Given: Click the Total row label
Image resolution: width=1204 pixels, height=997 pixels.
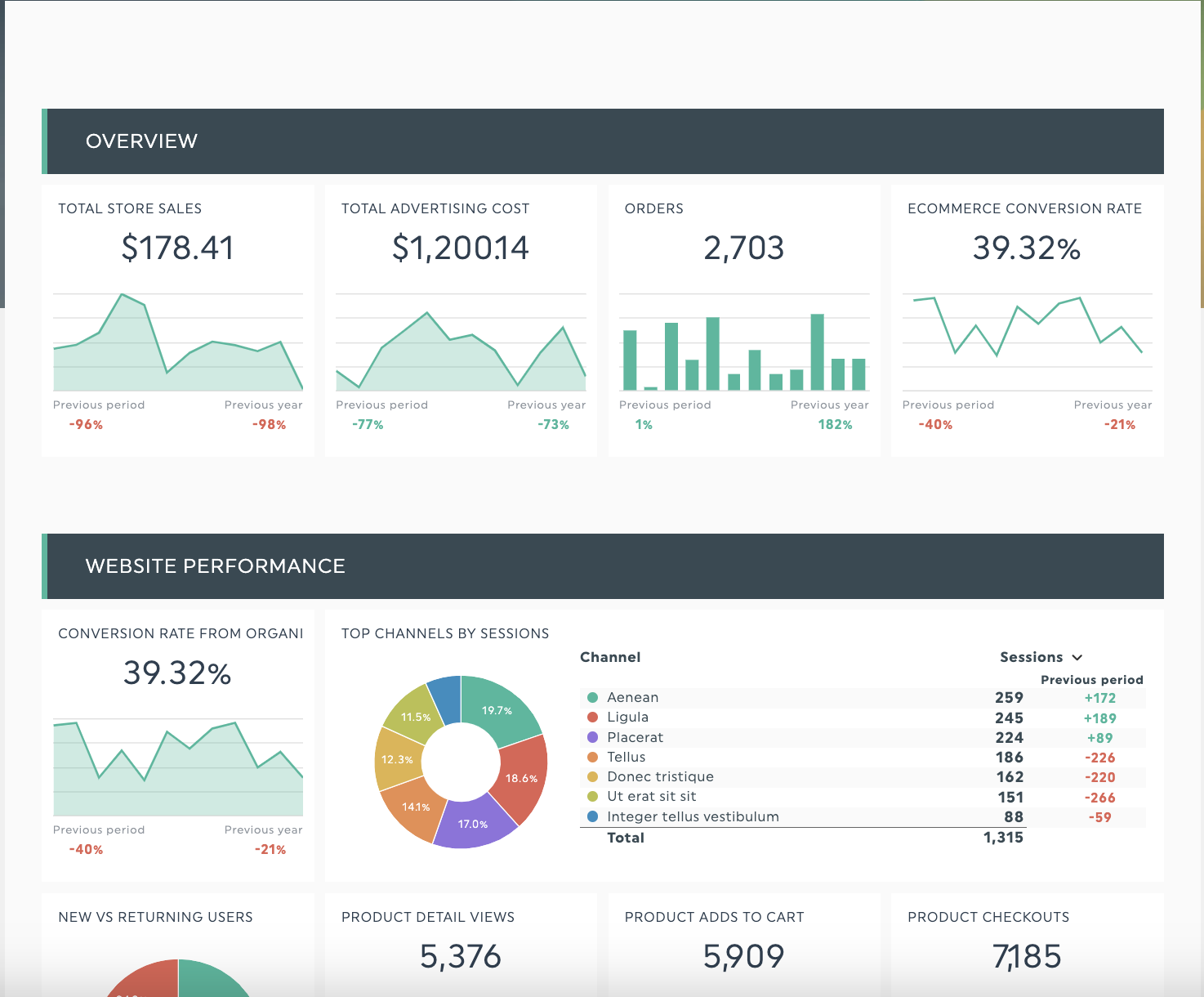Looking at the screenshot, I should [x=626, y=838].
